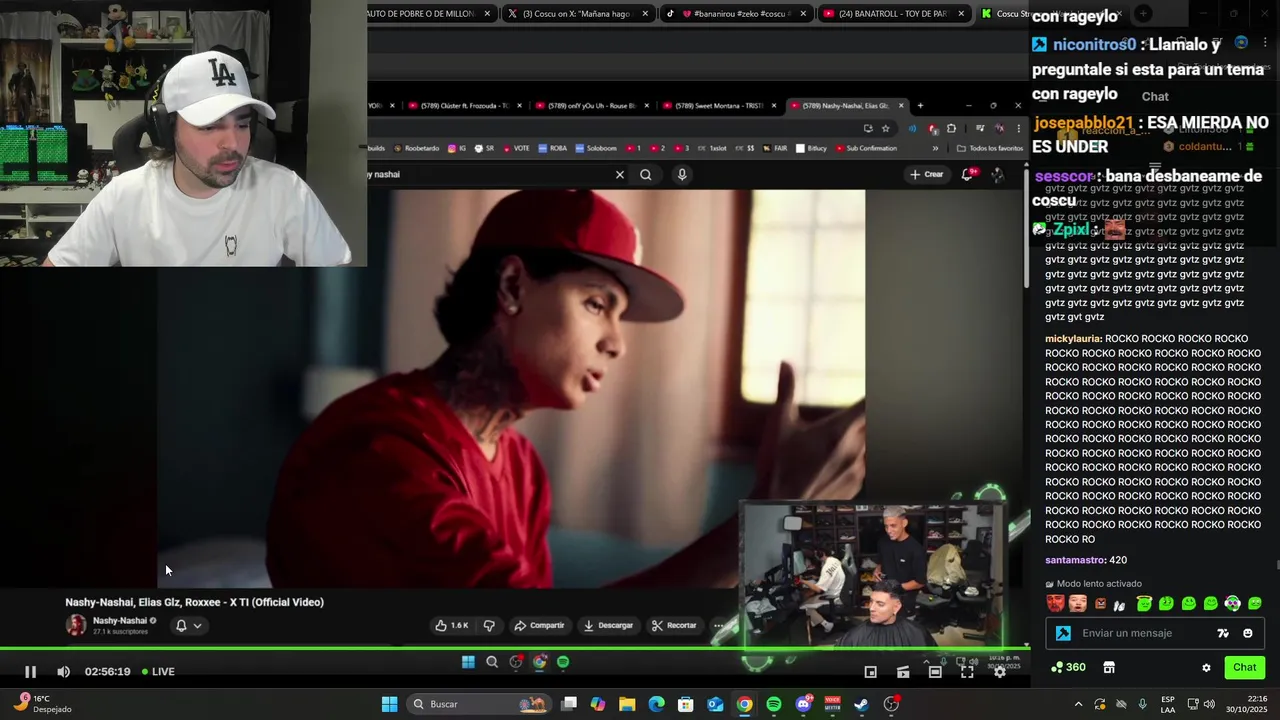Click Descargar under the video
The height and width of the screenshot is (720, 1280).
tap(608, 625)
